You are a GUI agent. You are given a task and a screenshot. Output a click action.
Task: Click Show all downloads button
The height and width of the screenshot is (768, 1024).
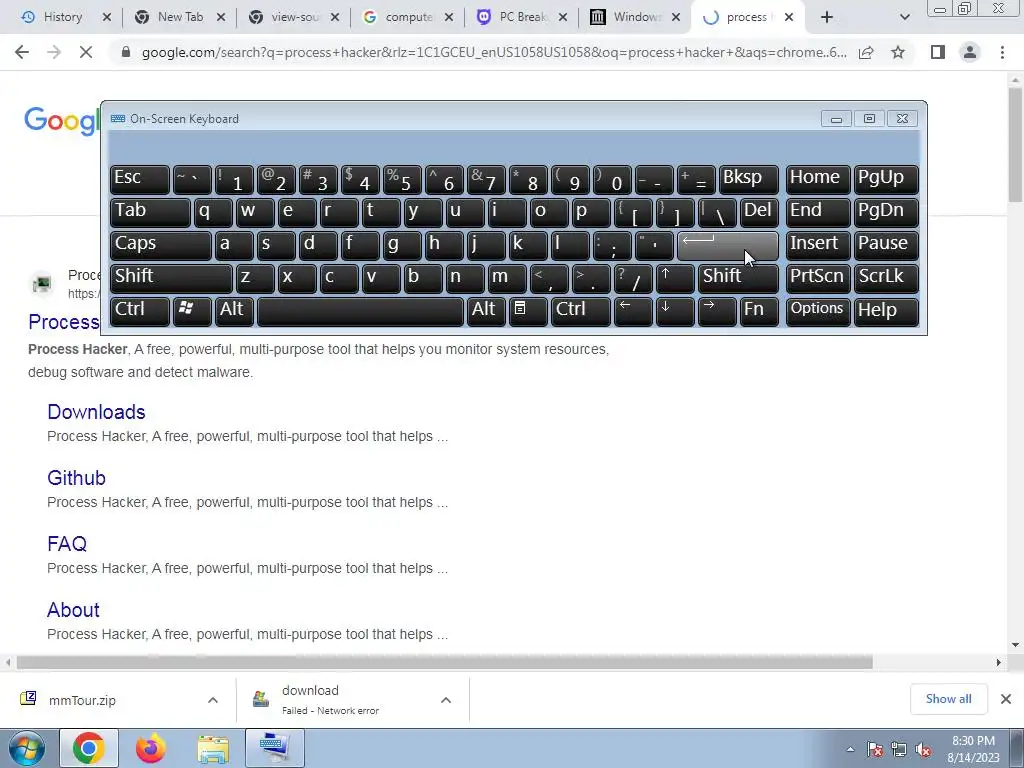click(948, 699)
